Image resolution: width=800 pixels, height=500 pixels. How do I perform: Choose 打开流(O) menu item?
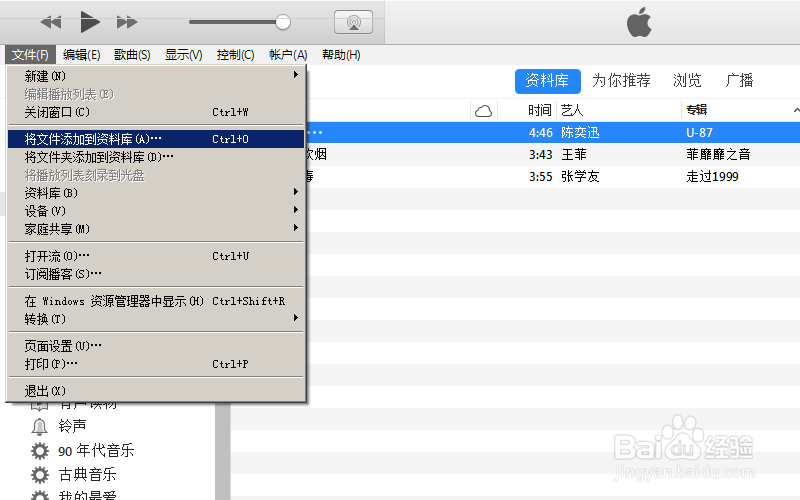(x=156, y=256)
